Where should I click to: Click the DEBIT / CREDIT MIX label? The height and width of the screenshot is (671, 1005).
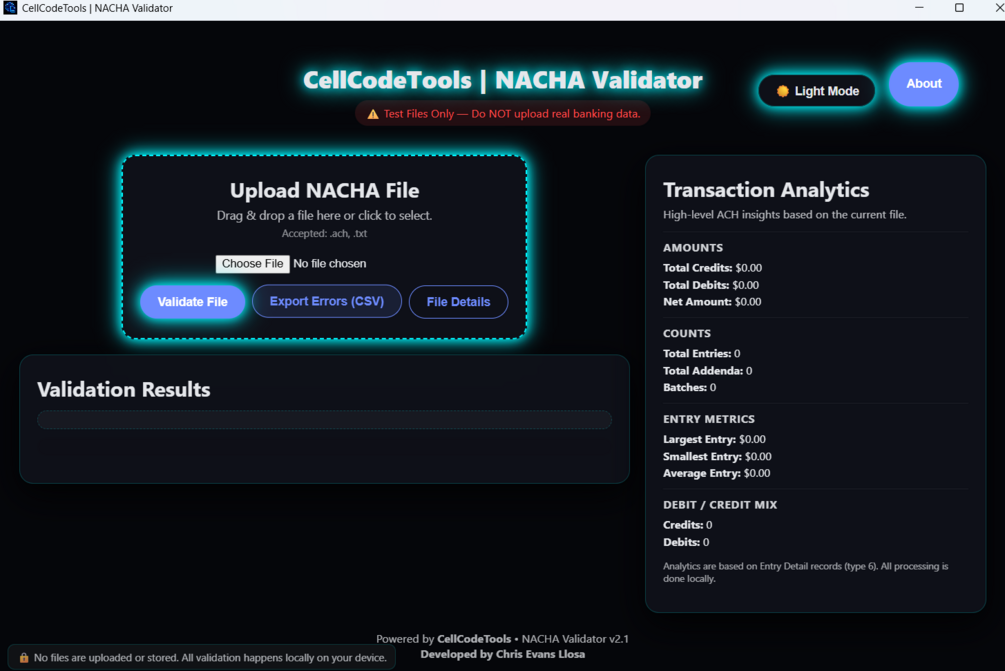coord(720,505)
